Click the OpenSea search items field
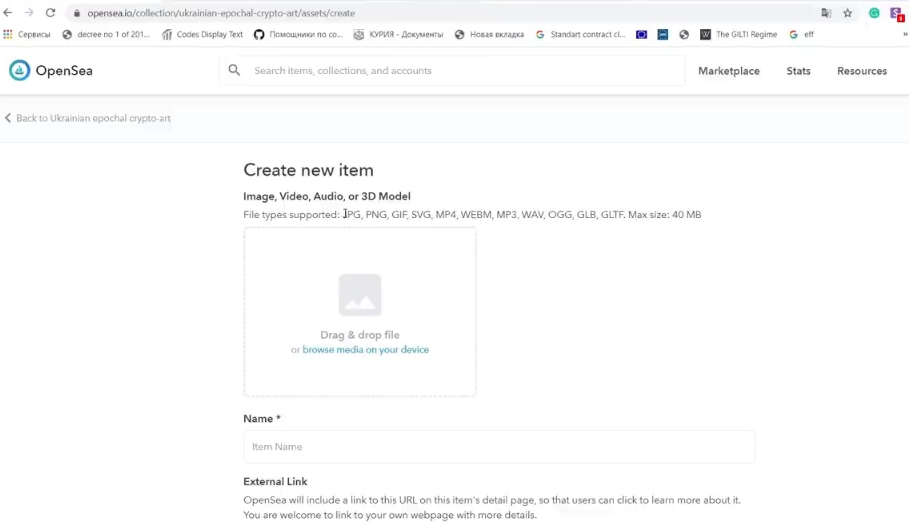This screenshot has height=525, width=909. click(460, 71)
